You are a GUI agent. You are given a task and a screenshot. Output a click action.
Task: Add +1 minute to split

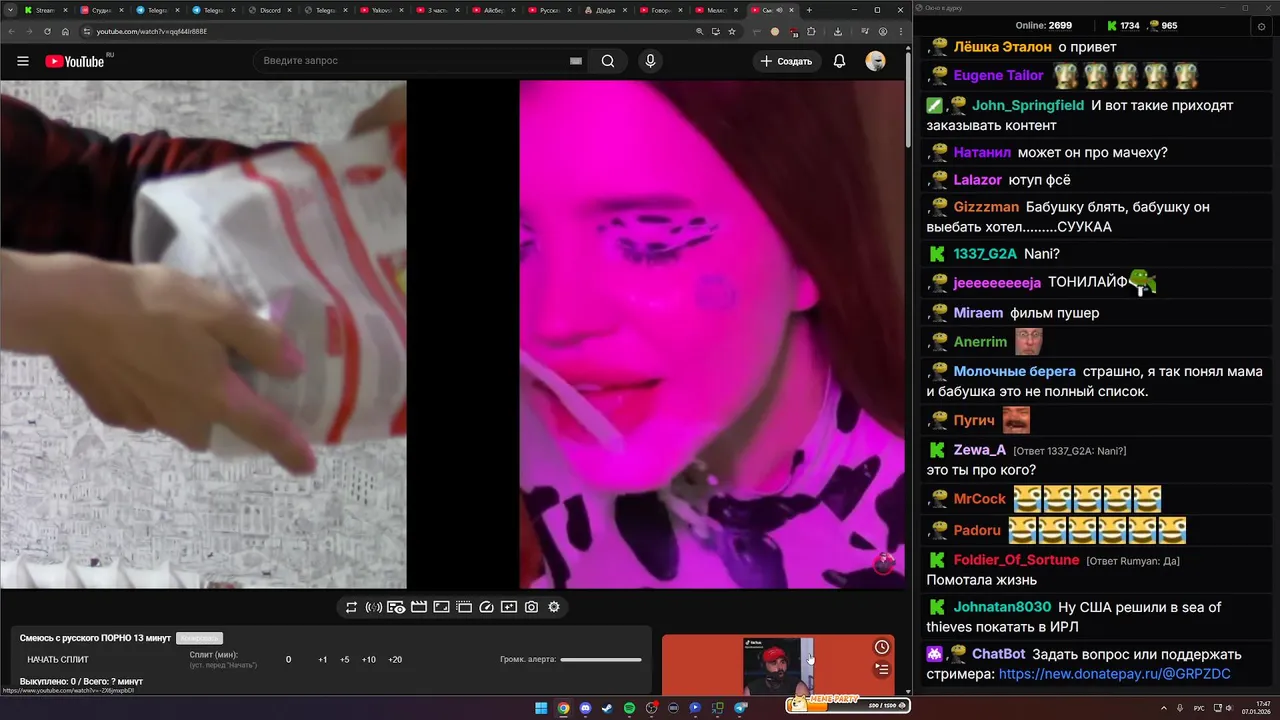(323, 660)
